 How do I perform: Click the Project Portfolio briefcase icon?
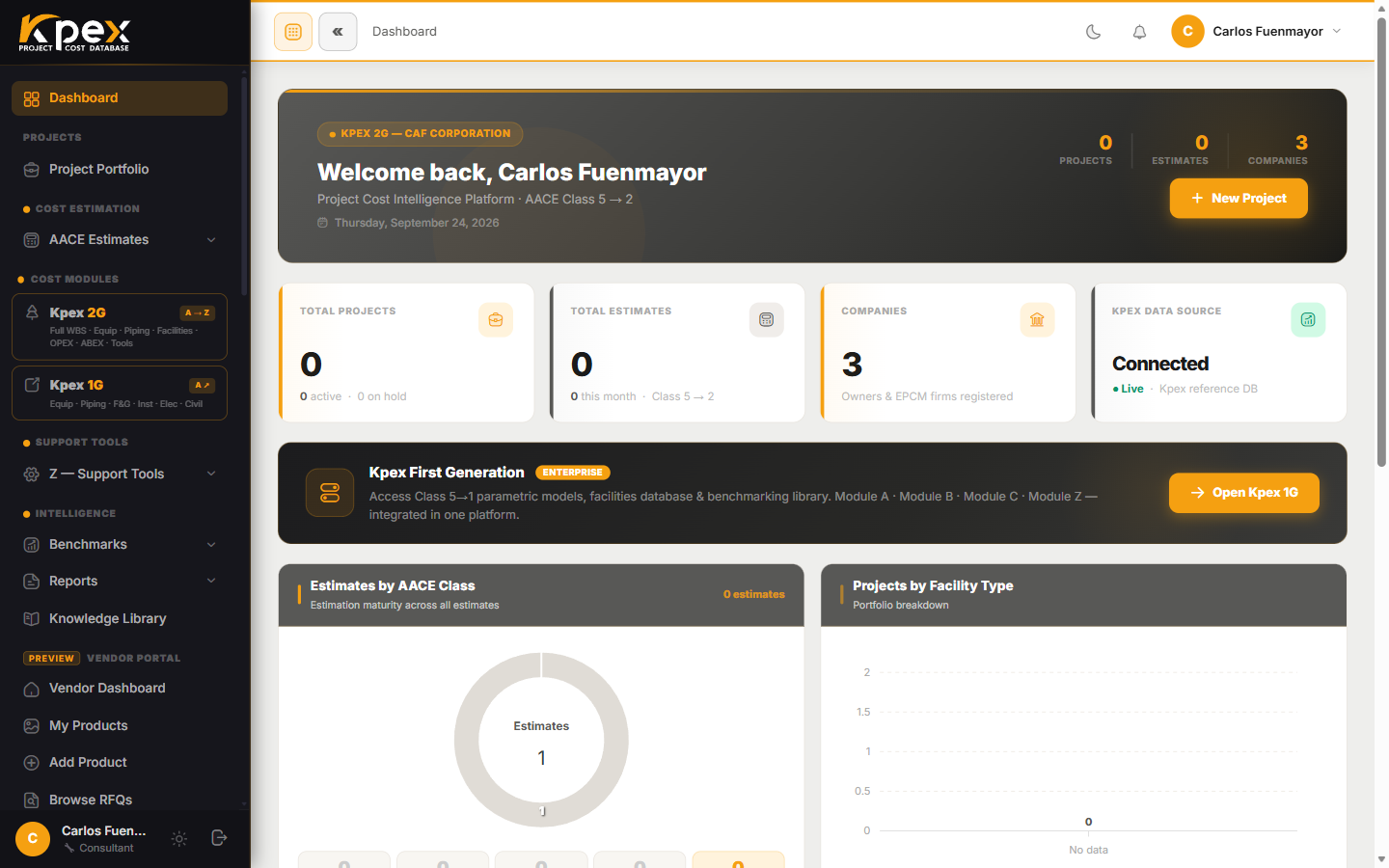click(32, 170)
